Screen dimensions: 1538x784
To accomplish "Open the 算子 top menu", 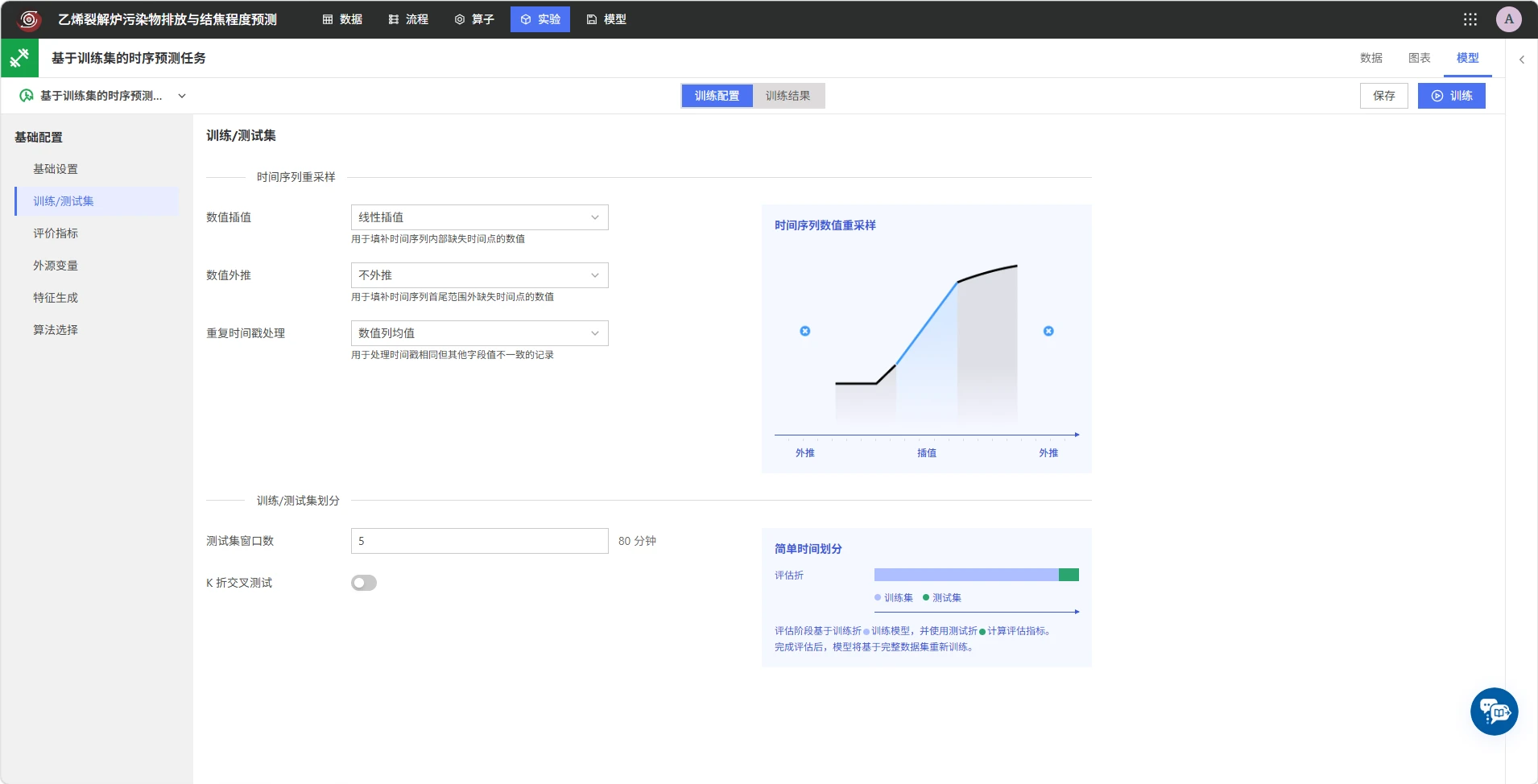I will 474,19.
